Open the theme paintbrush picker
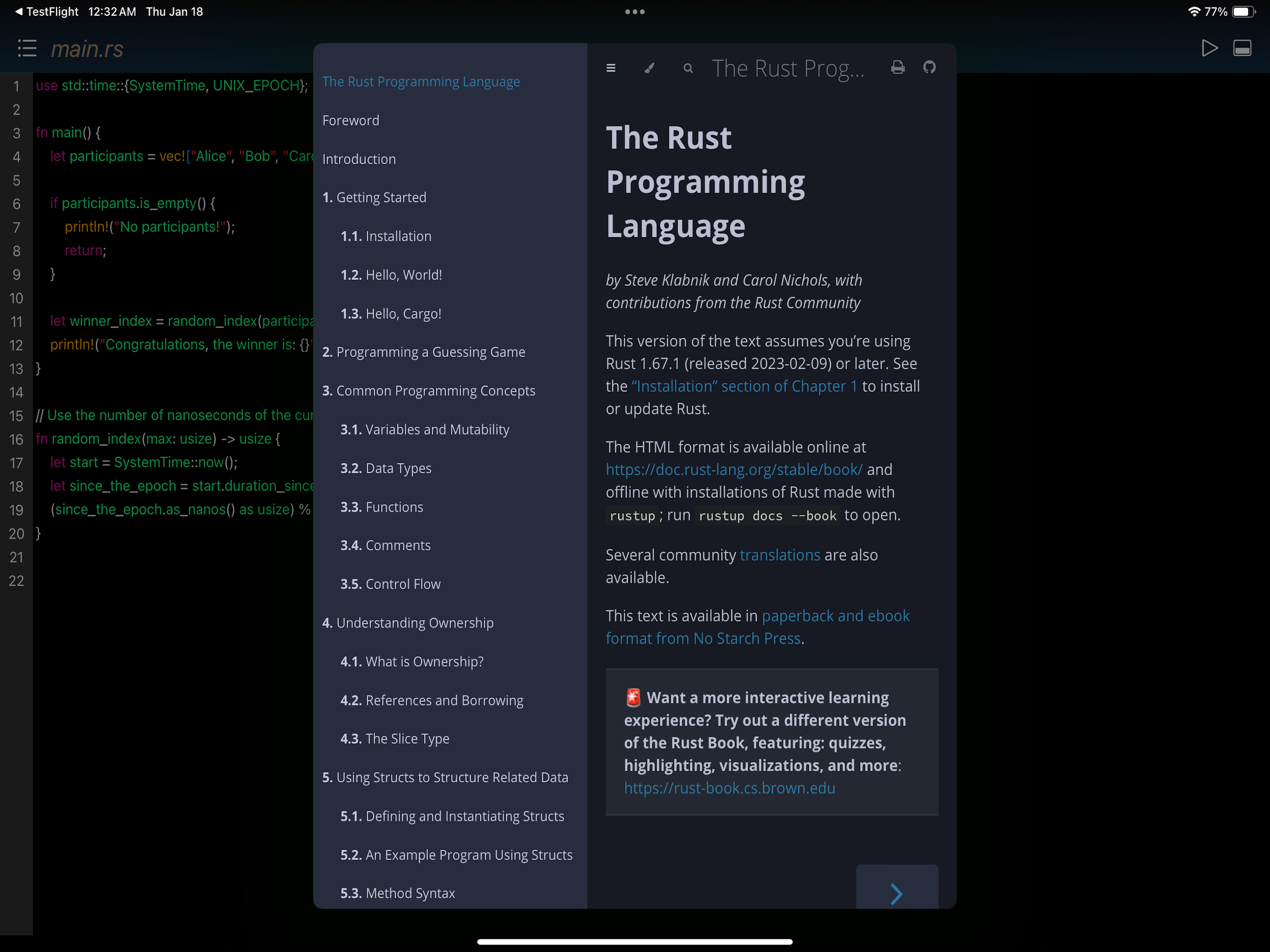The image size is (1270, 952). pos(649,68)
